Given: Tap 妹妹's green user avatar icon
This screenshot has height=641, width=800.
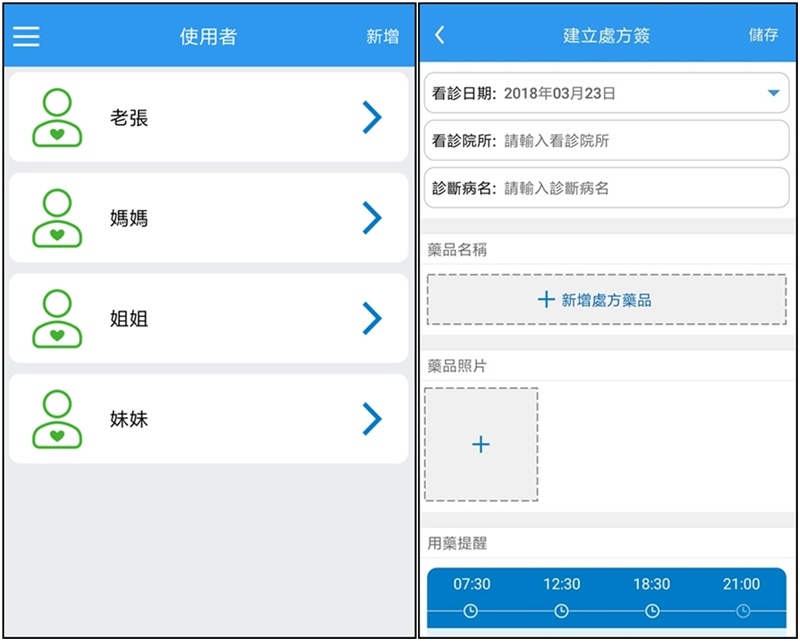Looking at the screenshot, I should tap(57, 419).
